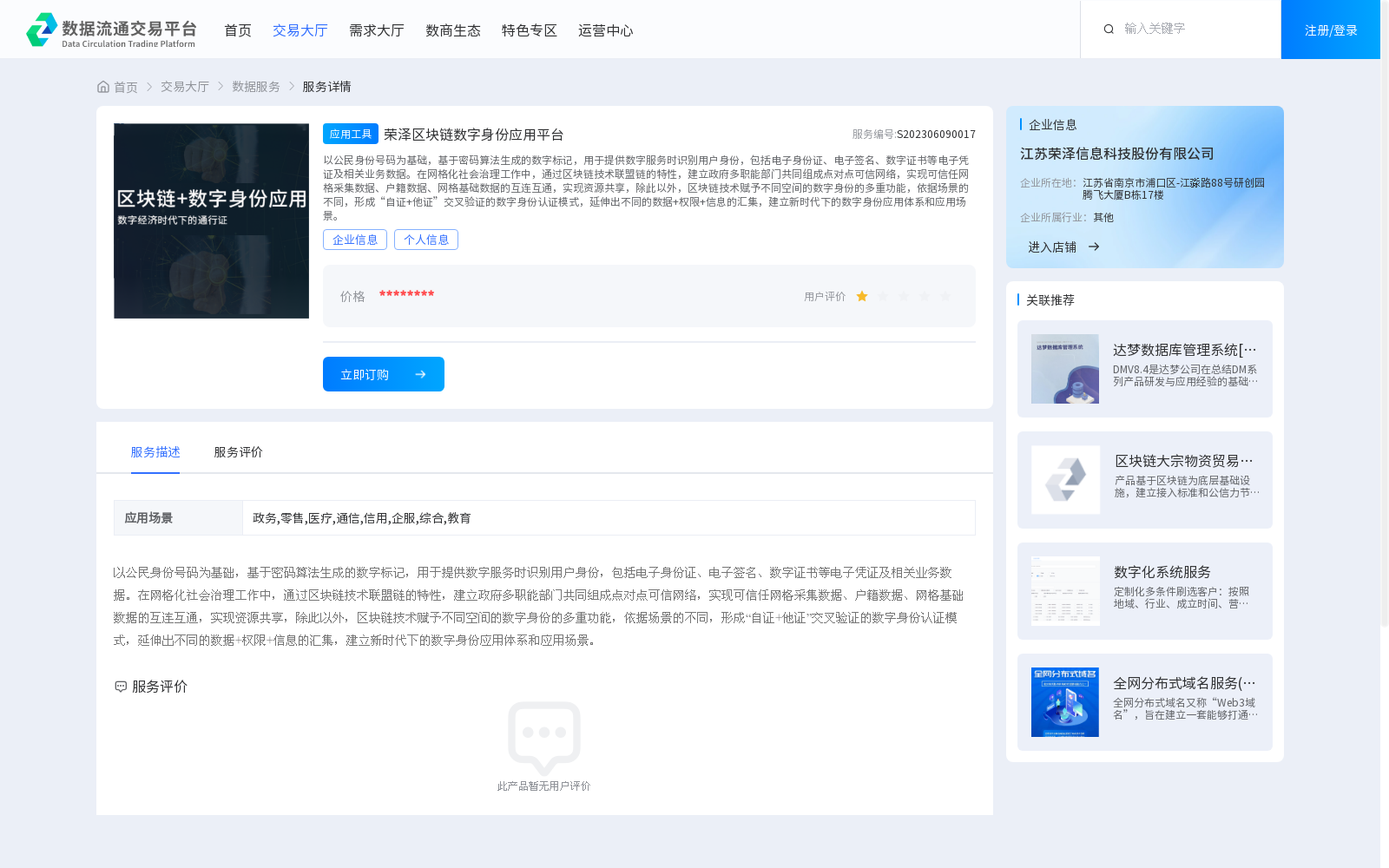Switch to the 服务描述 tab
Screen dimensions: 1389x868
155,452
